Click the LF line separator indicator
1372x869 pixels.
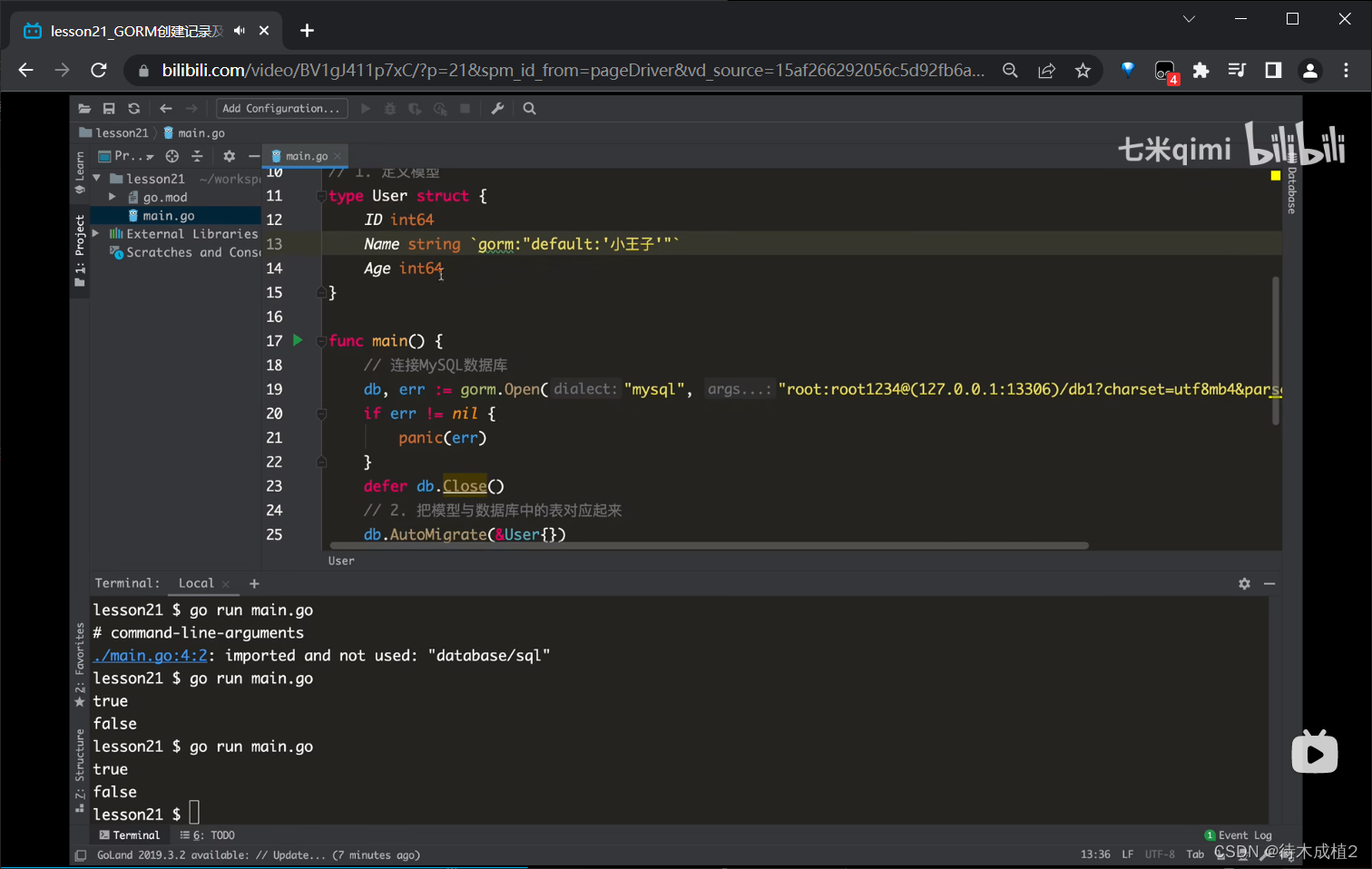click(1127, 854)
